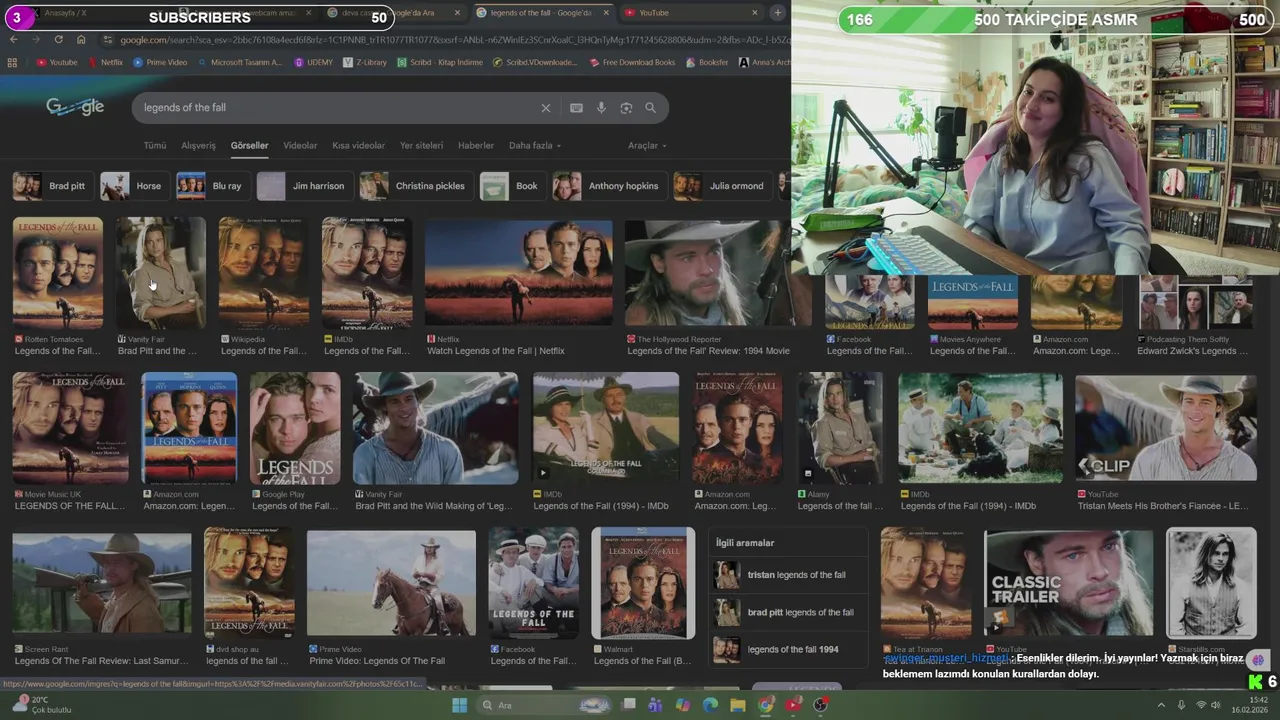Open the Windows Start menu

(x=460, y=705)
